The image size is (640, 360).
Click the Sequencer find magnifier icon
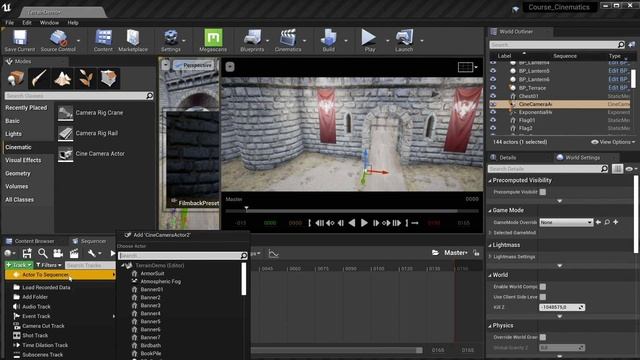pyautogui.click(x=42, y=253)
